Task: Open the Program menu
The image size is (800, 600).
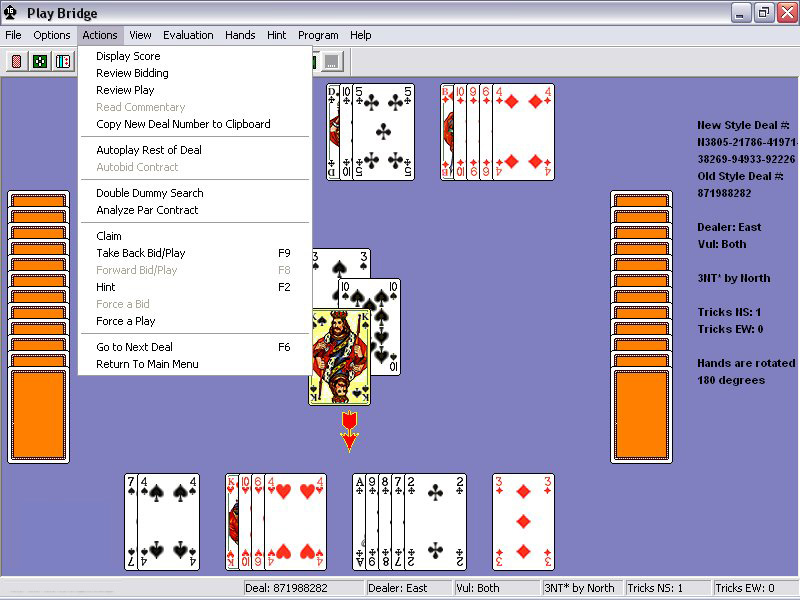Action: [318, 35]
